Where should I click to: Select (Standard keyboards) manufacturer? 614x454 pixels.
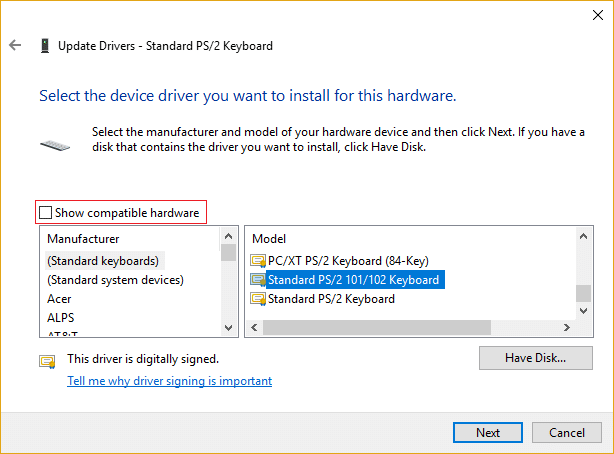point(103,261)
